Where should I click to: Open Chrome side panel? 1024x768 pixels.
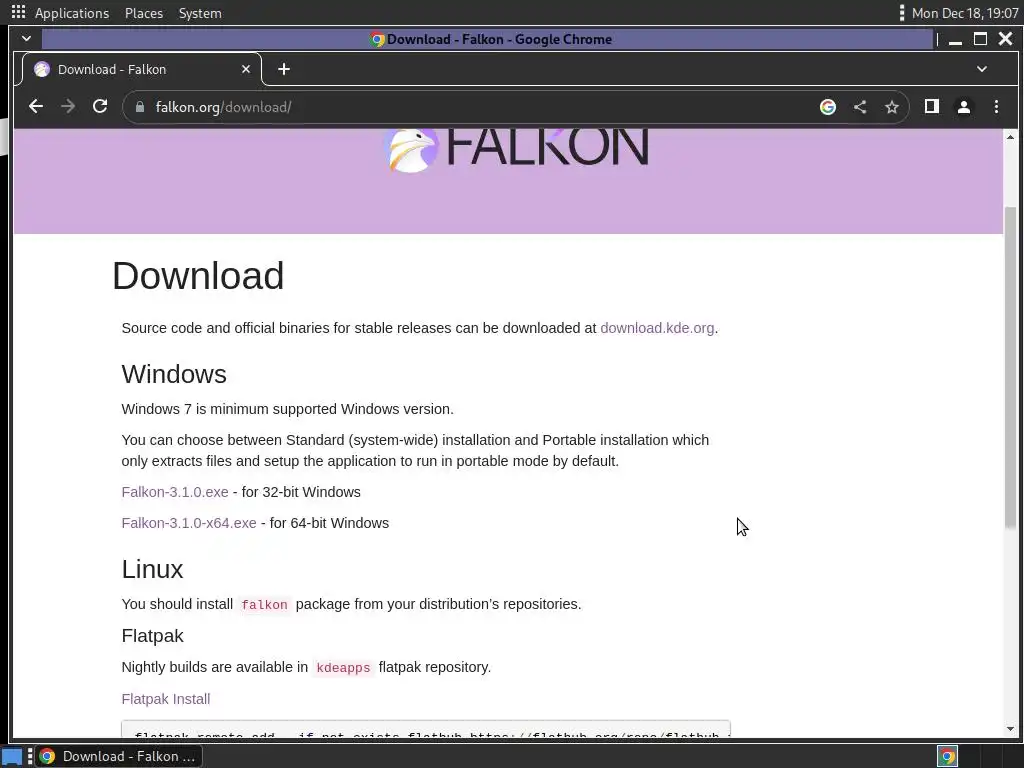point(932,106)
